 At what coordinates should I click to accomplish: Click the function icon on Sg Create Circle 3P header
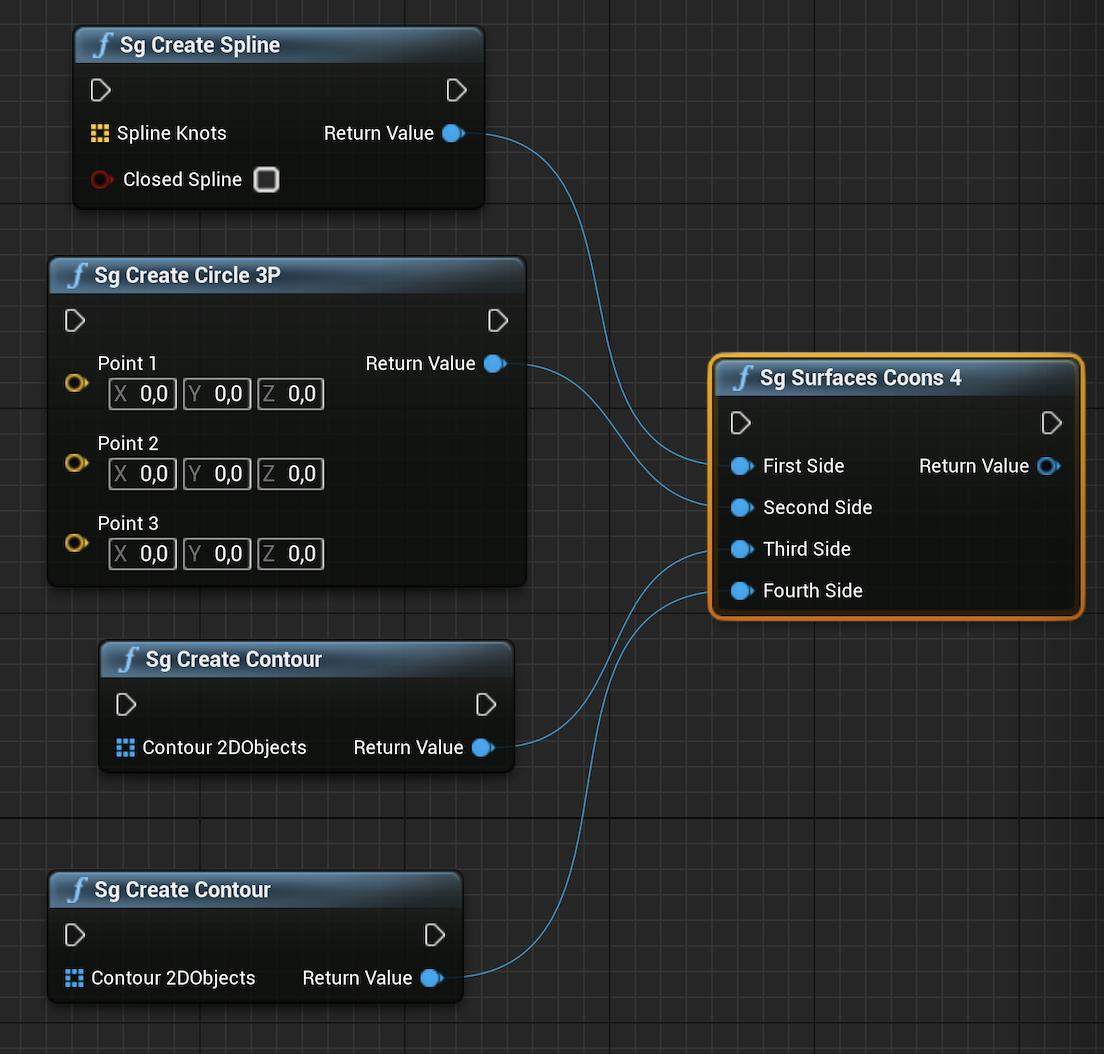pyautogui.click(x=77, y=275)
